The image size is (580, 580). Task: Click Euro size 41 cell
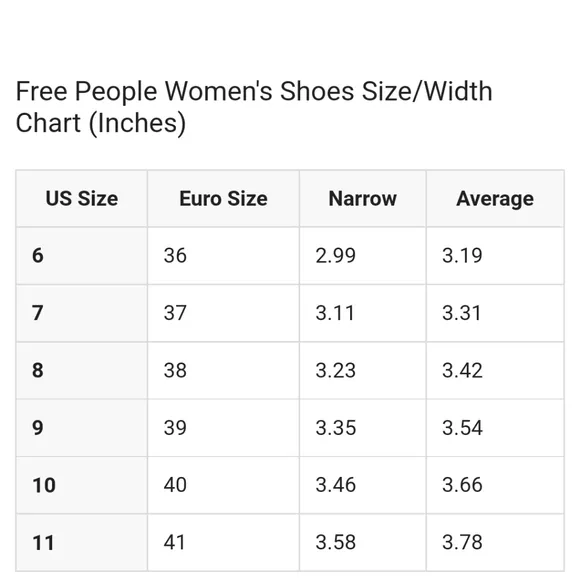(x=223, y=542)
